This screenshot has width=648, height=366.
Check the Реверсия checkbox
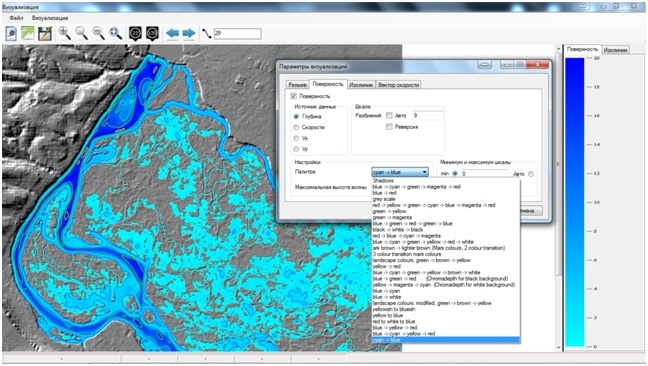[x=389, y=127]
